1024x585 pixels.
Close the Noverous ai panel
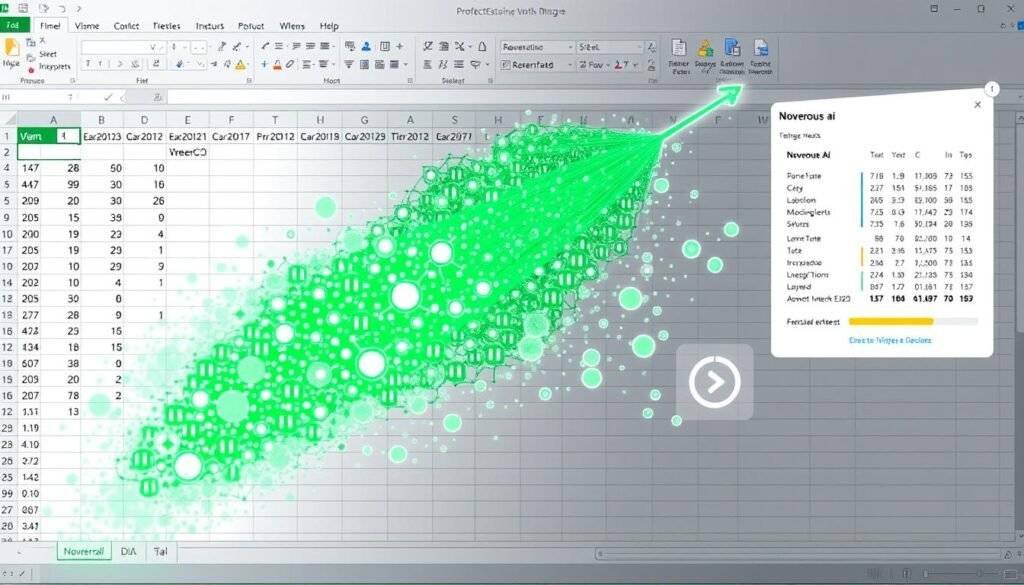(978, 104)
